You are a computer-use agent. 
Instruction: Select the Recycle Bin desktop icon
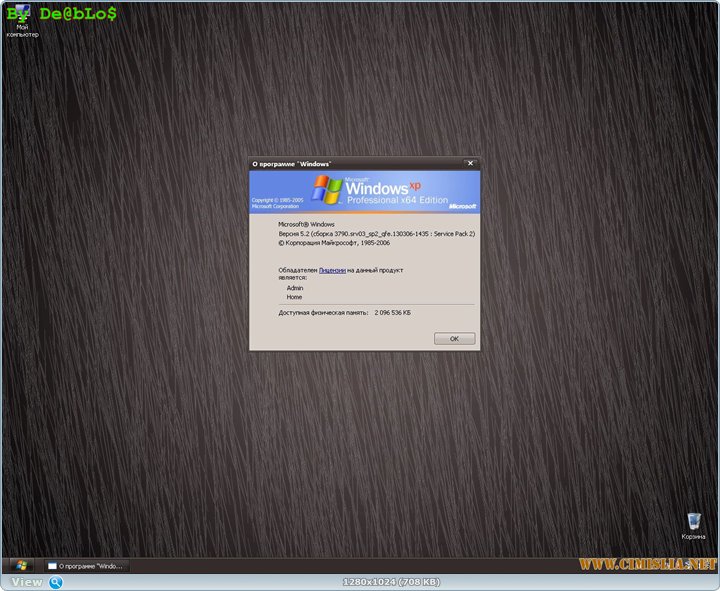click(x=693, y=526)
